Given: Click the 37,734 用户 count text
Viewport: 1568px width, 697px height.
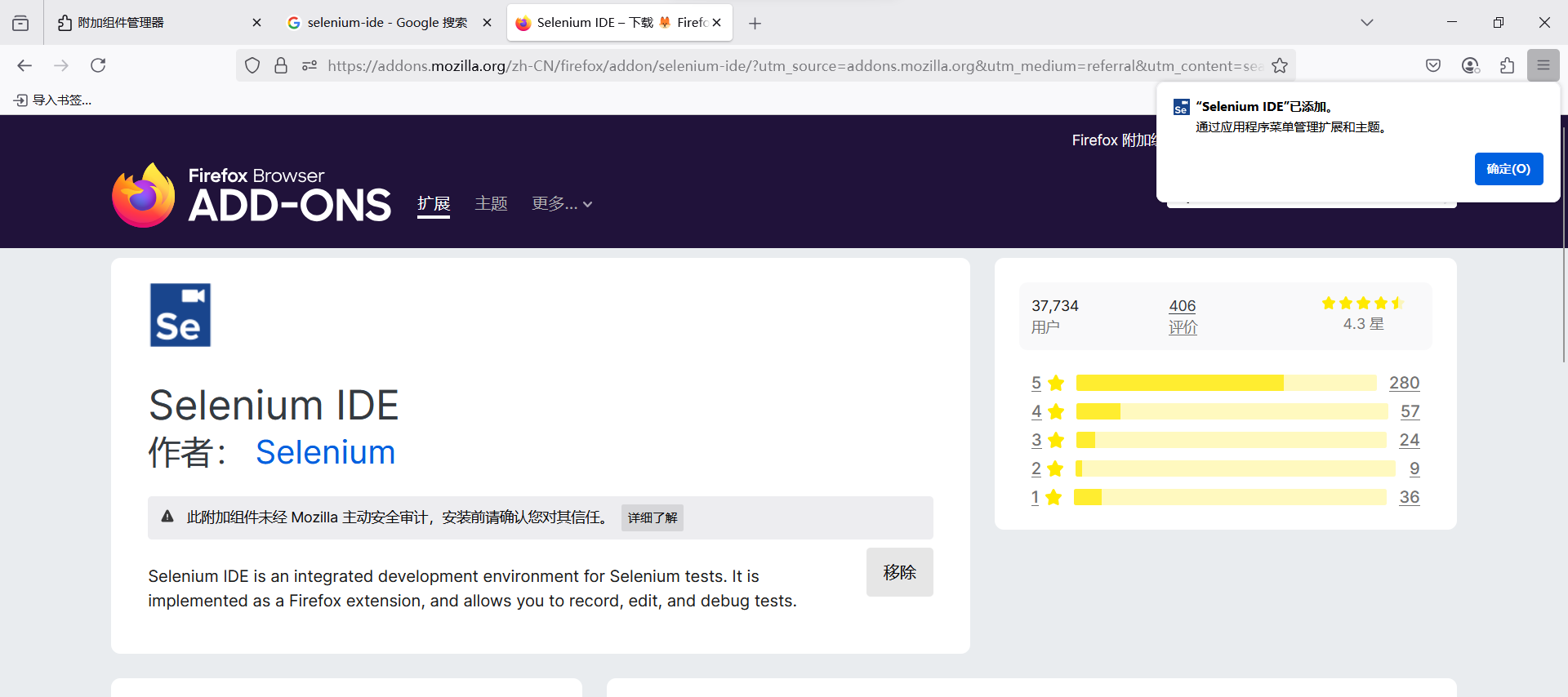Looking at the screenshot, I should [x=1055, y=317].
